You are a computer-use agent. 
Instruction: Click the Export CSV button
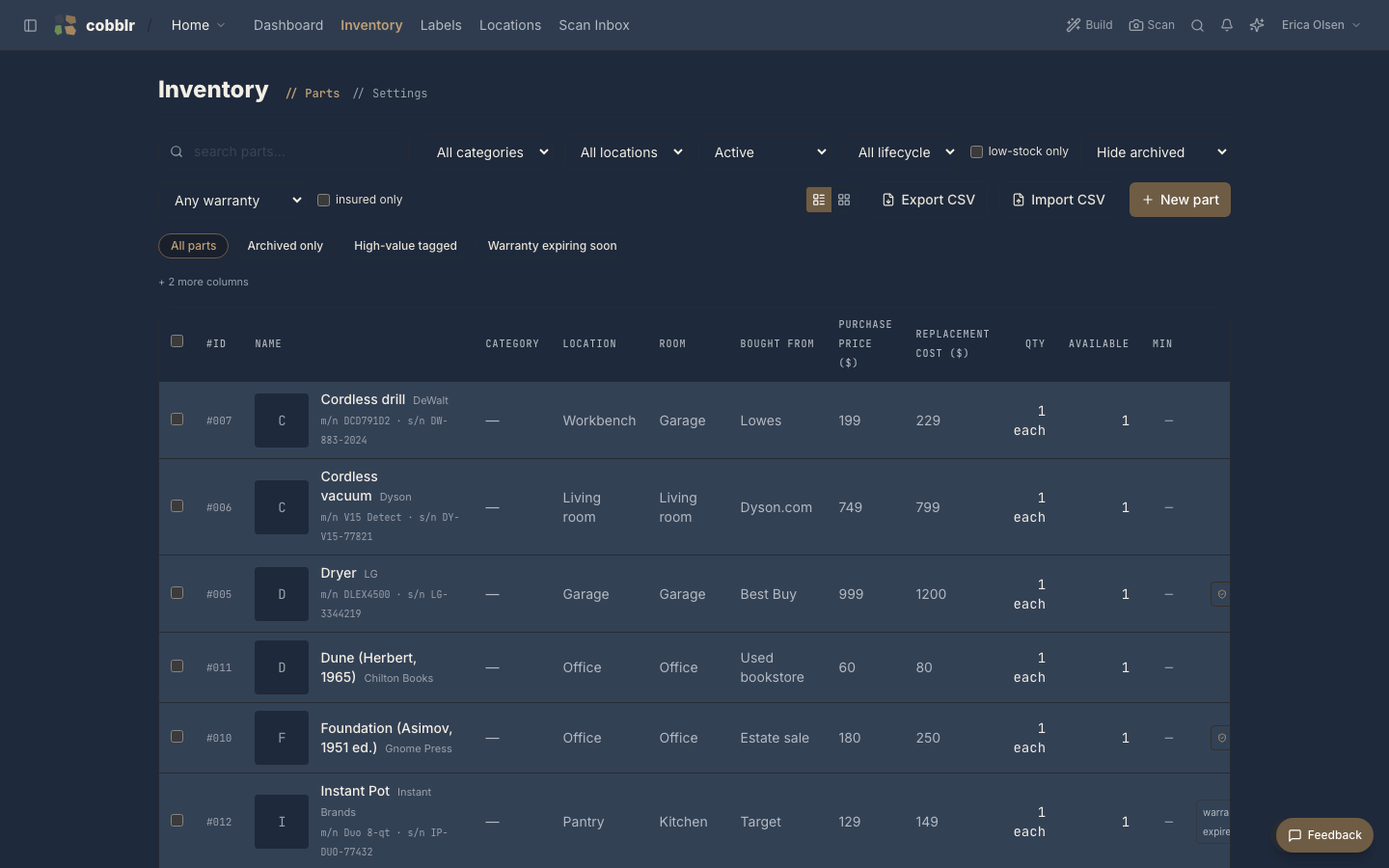coord(928,200)
